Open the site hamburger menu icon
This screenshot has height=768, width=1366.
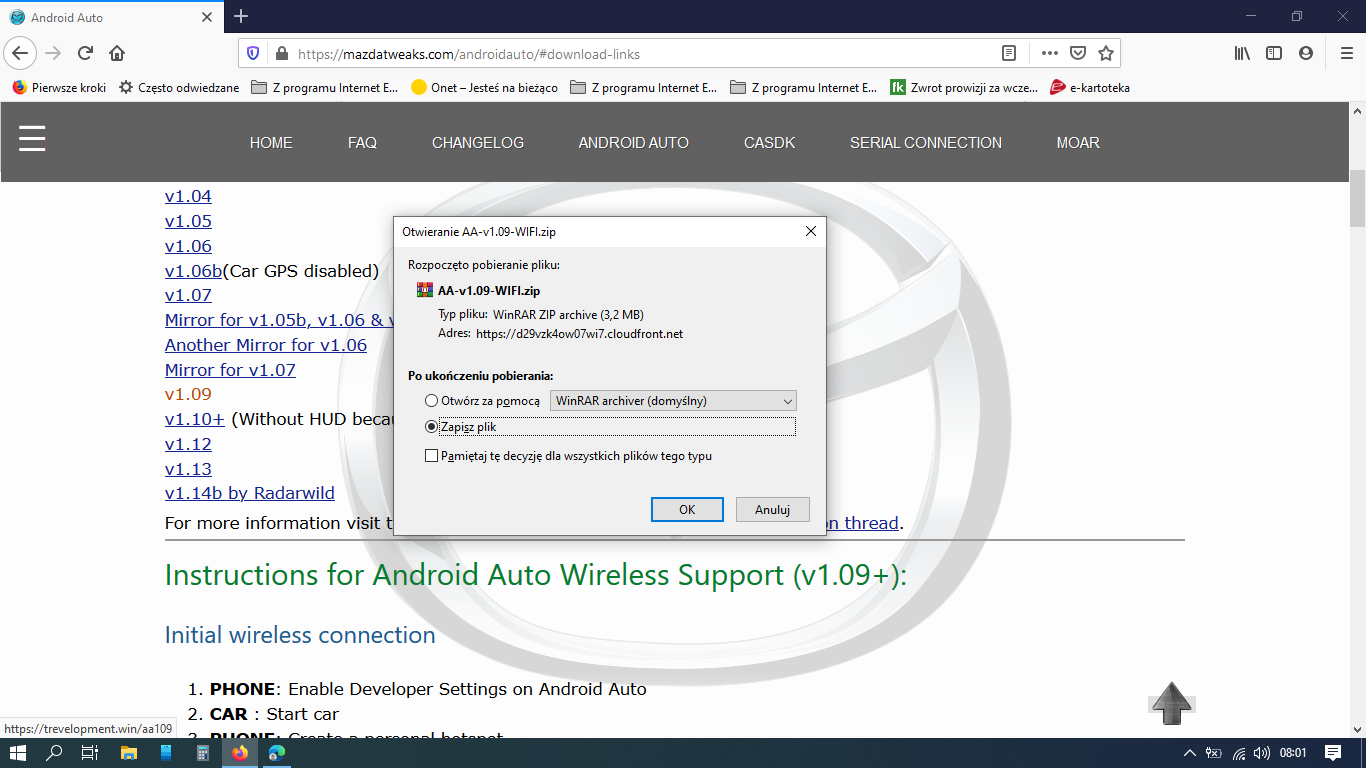coord(32,138)
